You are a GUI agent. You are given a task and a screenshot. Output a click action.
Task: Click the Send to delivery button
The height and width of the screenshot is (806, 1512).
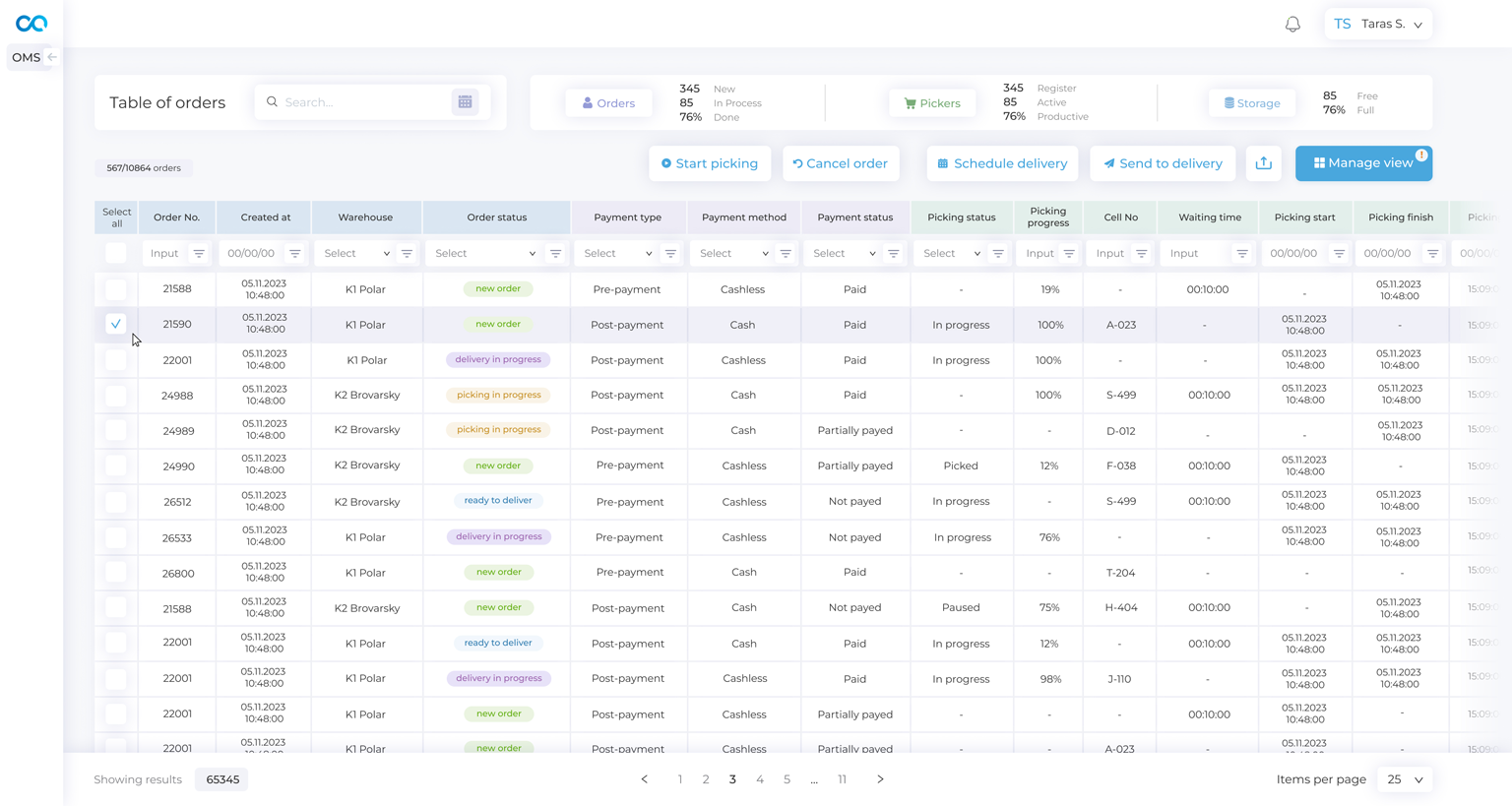click(x=1163, y=163)
